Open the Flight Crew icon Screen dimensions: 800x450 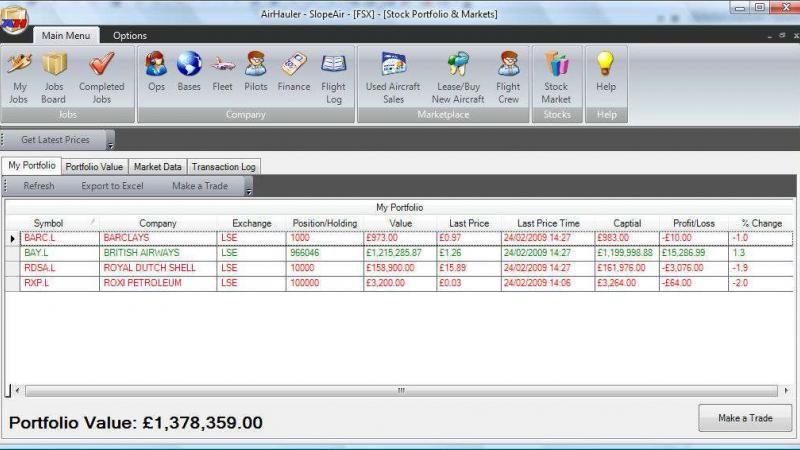pos(508,77)
